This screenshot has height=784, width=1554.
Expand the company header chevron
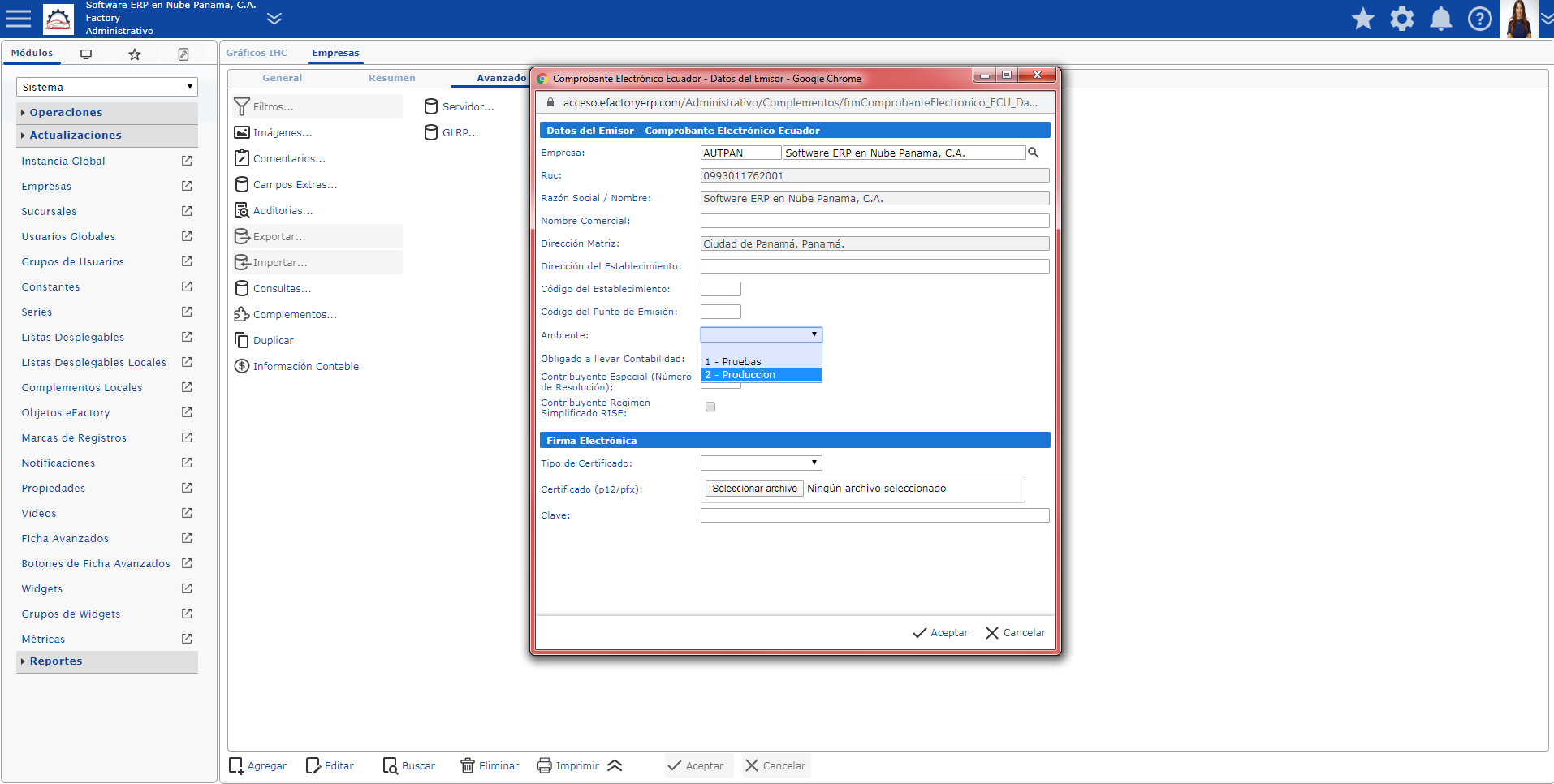click(274, 18)
